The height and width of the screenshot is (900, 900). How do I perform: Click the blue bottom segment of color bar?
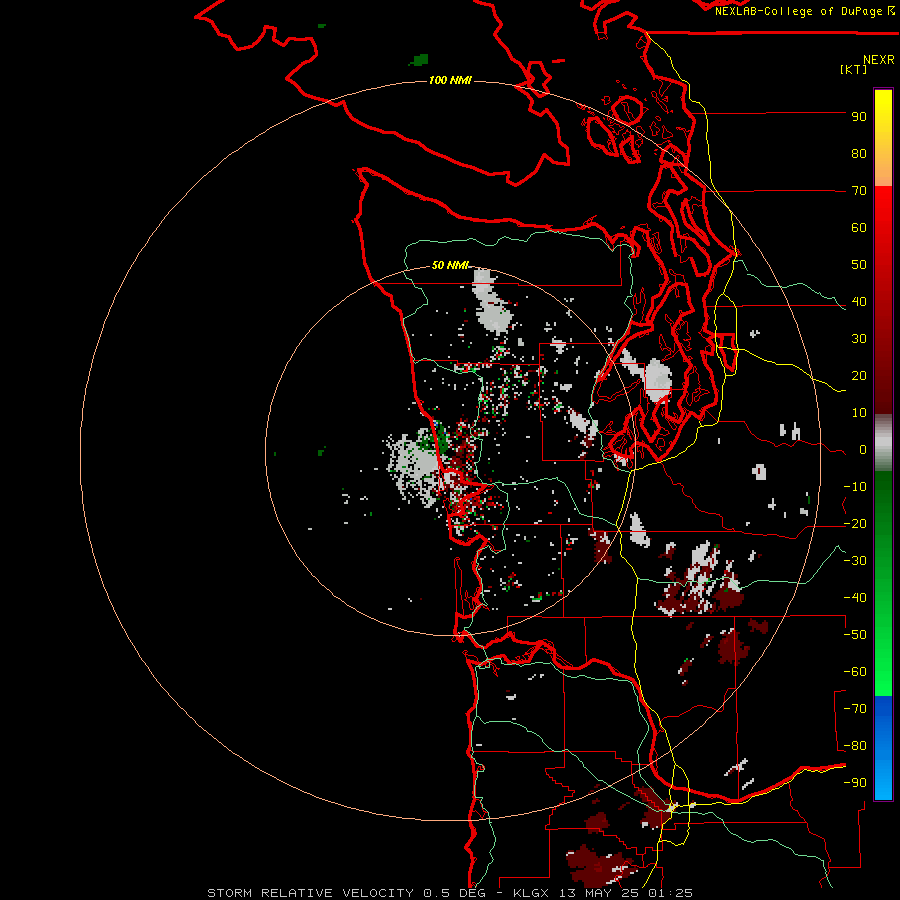pos(883,748)
